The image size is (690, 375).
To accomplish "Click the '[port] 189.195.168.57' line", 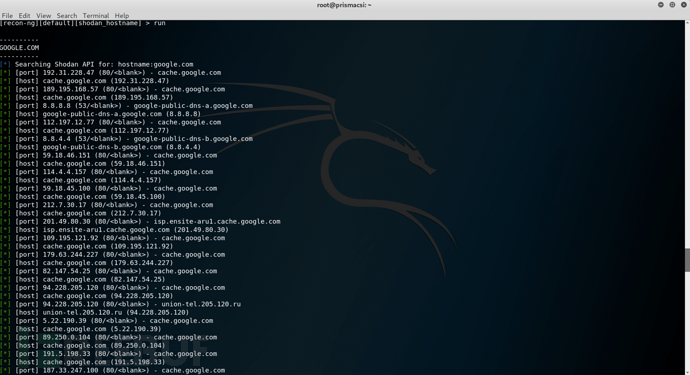I will click(x=113, y=89).
